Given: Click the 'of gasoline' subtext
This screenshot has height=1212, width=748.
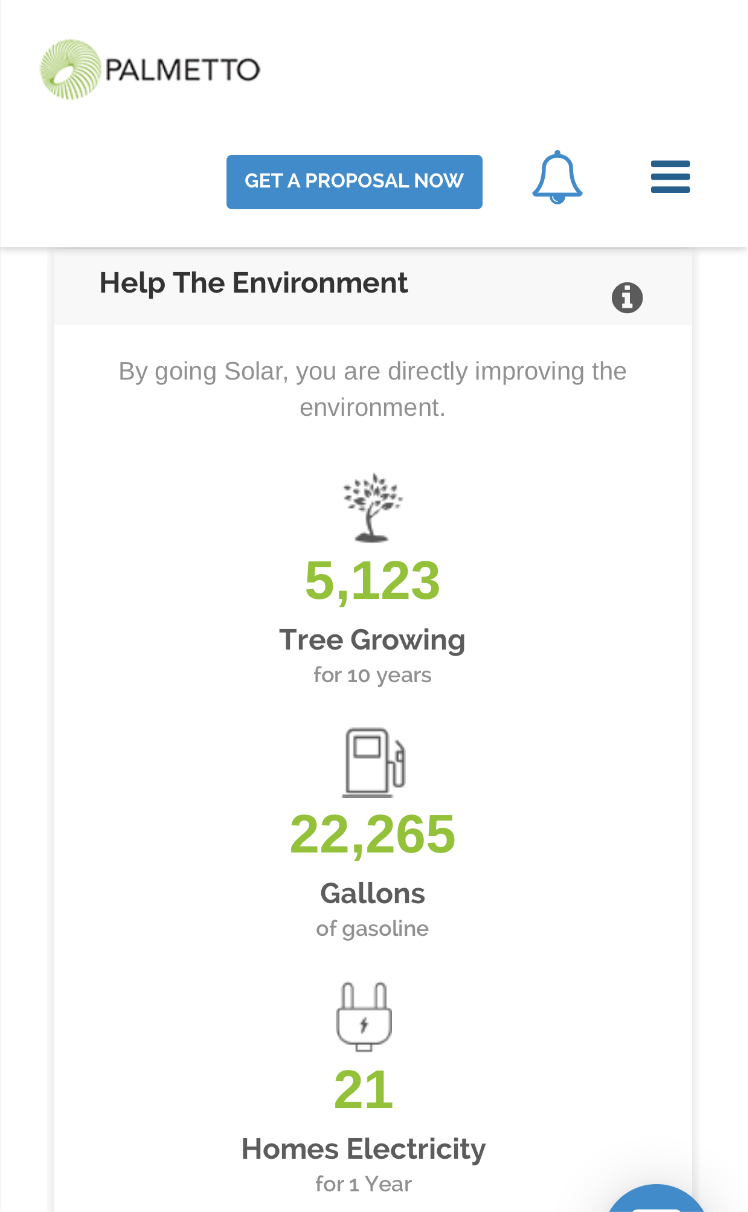Looking at the screenshot, I should (372, 929).
